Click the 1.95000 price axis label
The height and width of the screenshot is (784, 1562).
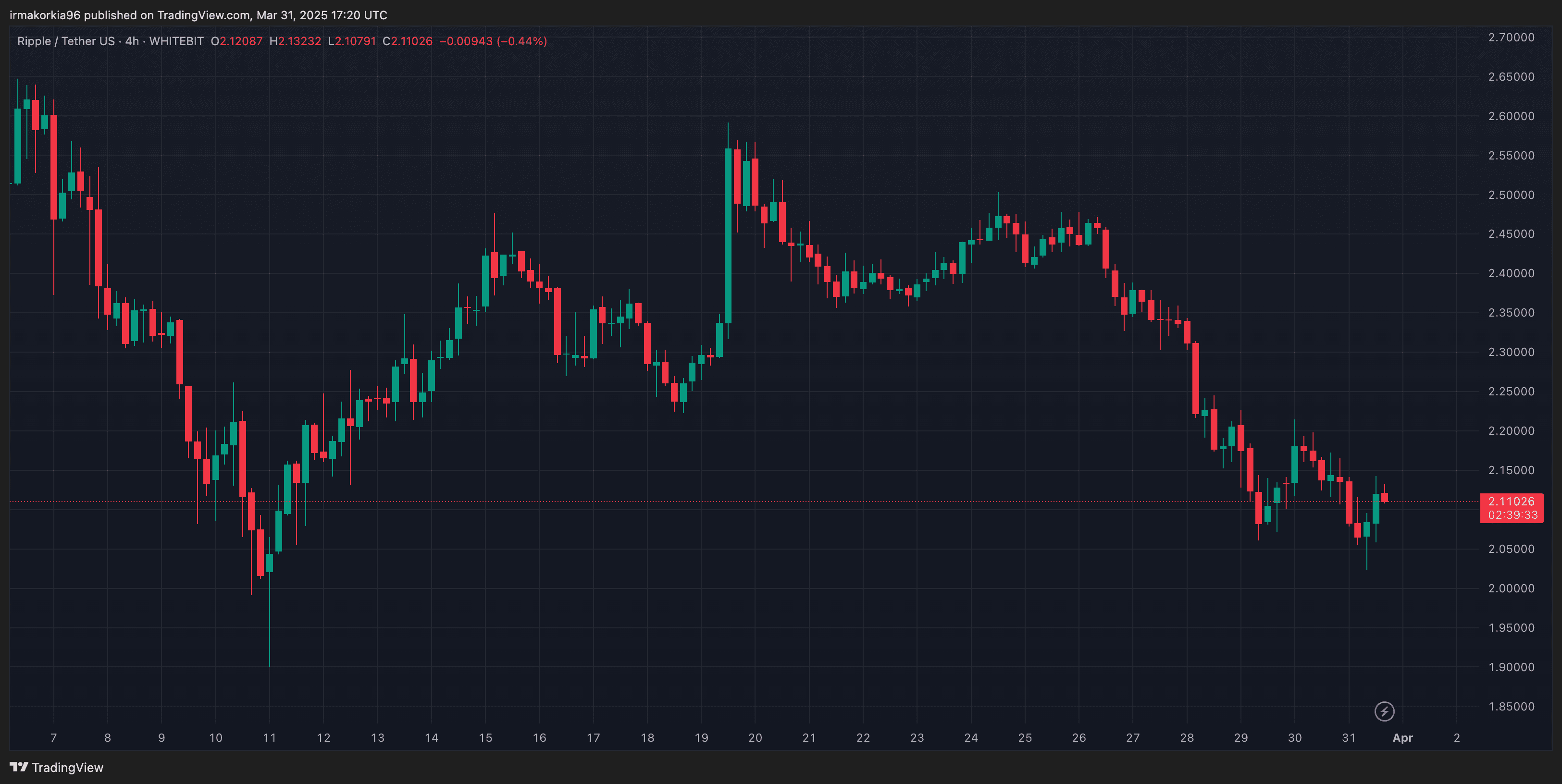click(x=1511, y=628)
